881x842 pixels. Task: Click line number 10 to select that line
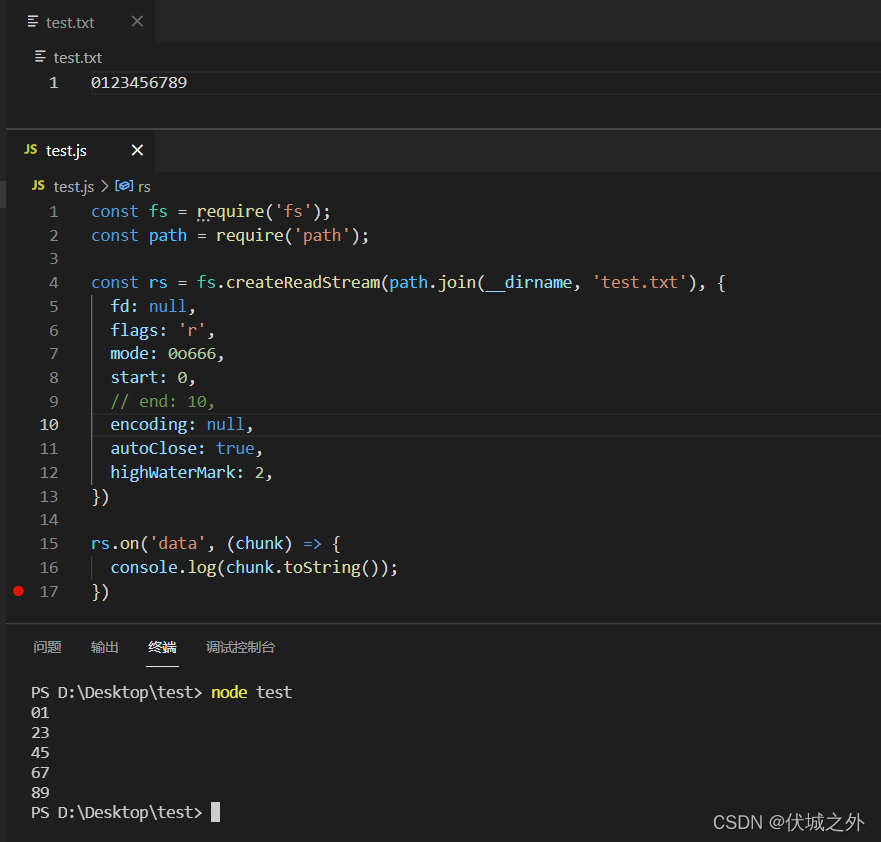click(x=48, y=424)
